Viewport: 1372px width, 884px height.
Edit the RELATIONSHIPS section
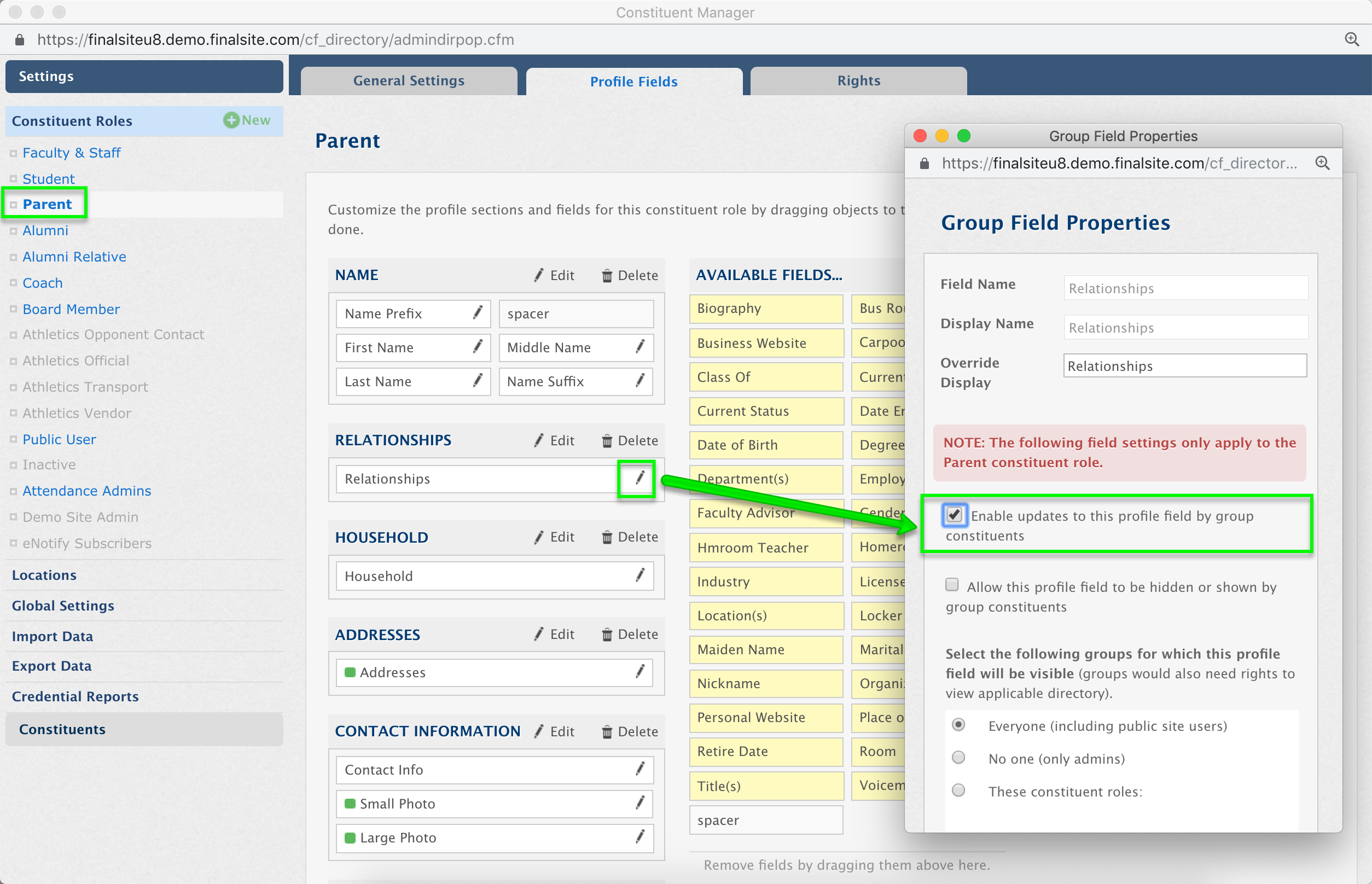[554, 441]
